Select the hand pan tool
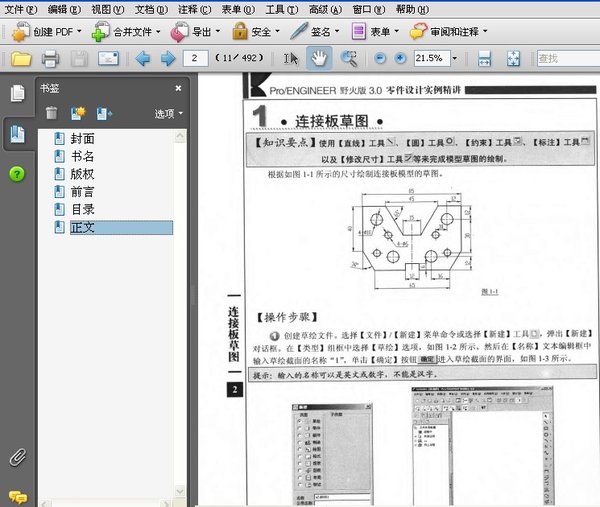The image size is (600, 507). [319, 59]
